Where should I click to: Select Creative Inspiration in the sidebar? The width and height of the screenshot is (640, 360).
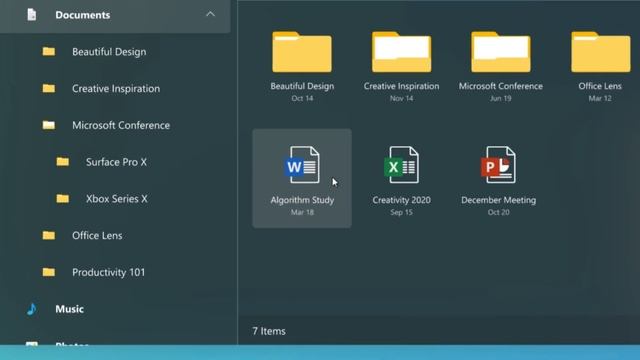point(116,89)
